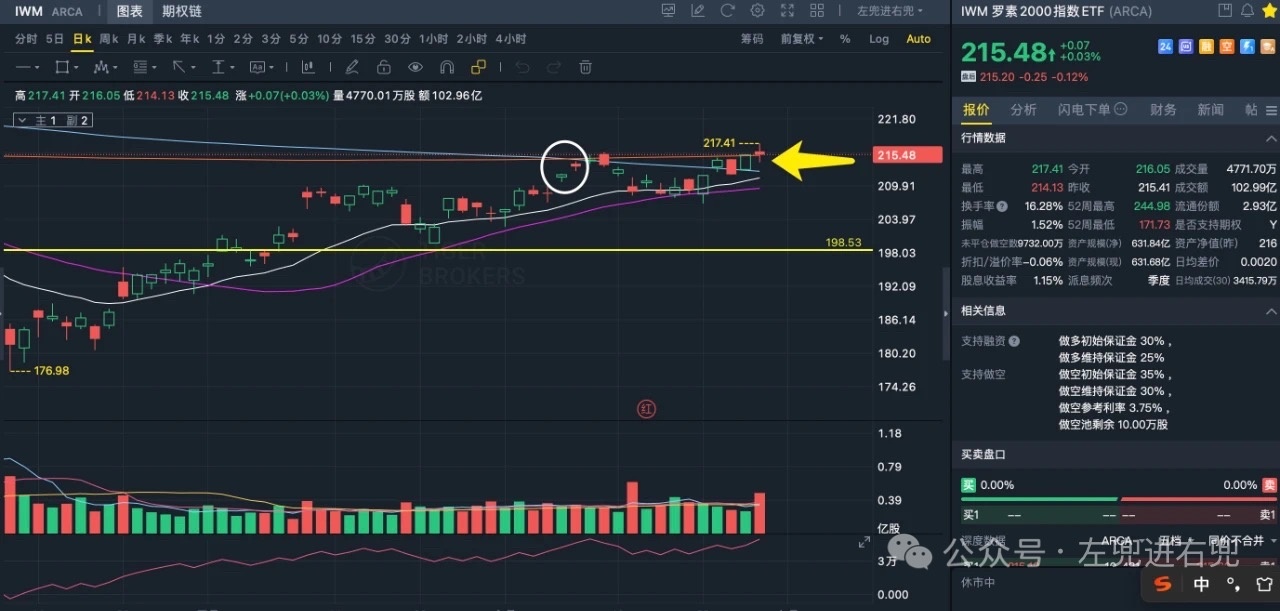Select the 1小时 timeframe
The width and height of the screenshot is (1280, 611).
tap(433, 39)
